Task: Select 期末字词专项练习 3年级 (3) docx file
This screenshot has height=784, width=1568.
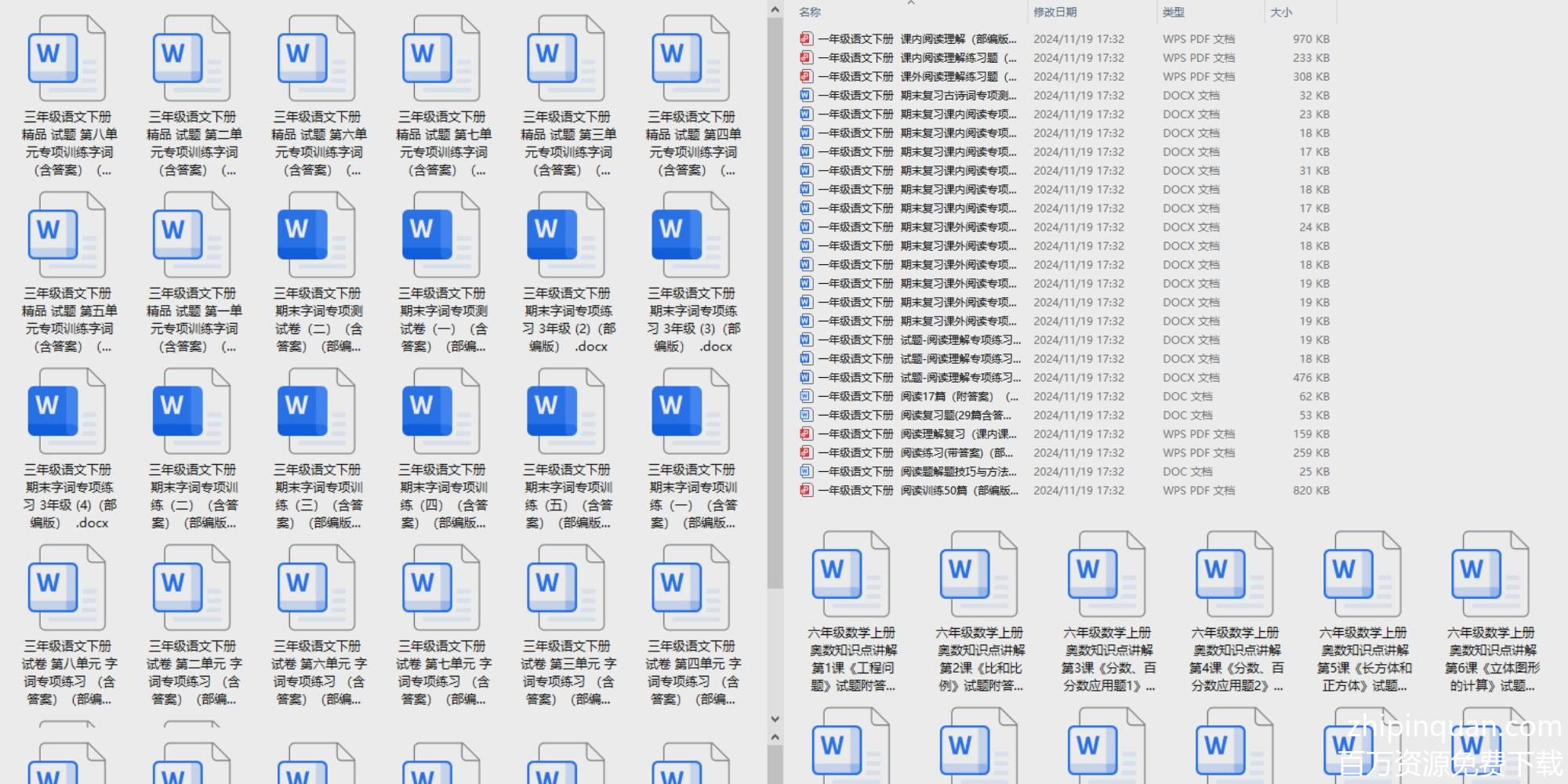Action: 691,236
